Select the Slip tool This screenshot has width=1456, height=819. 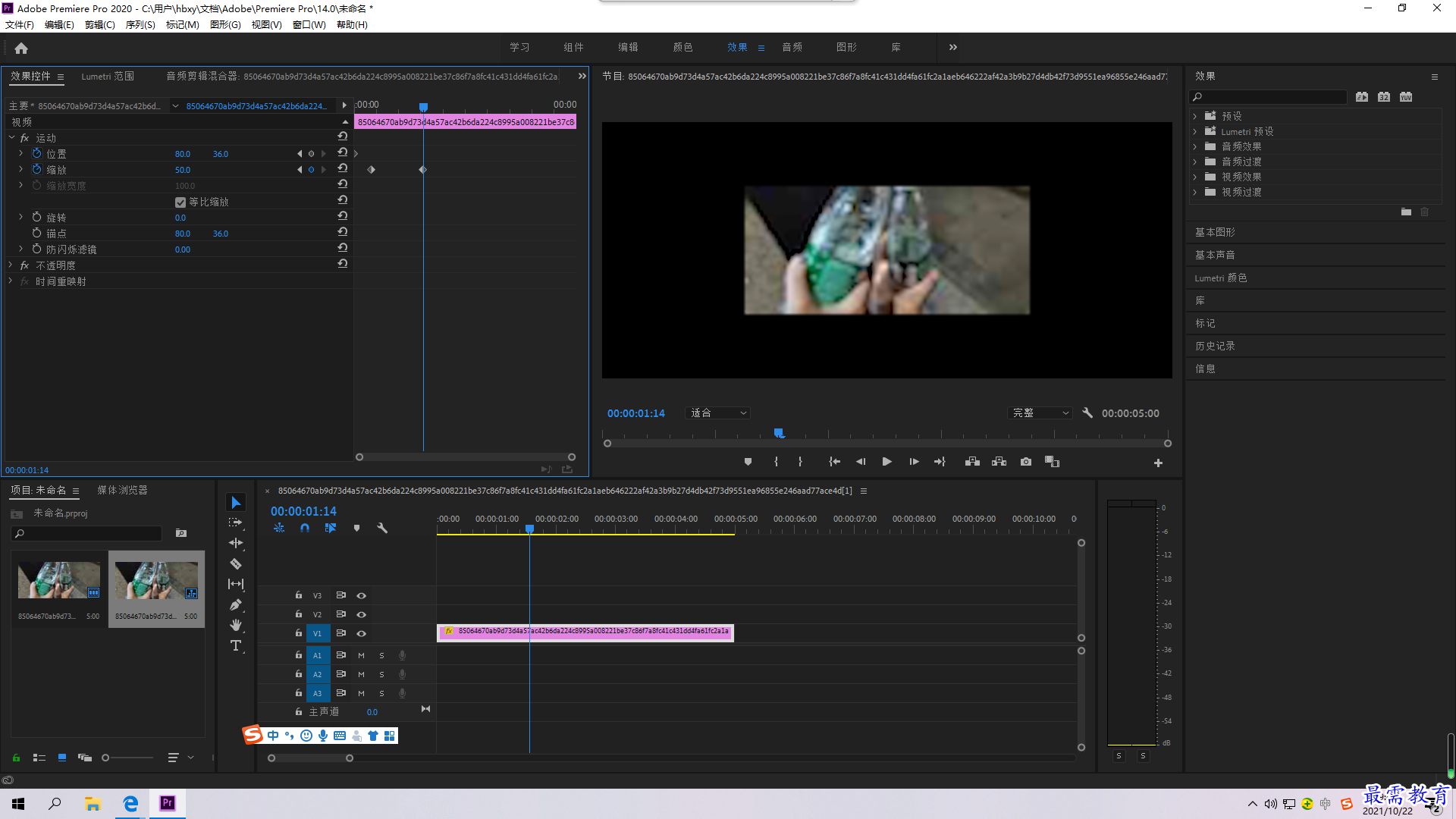236,584
